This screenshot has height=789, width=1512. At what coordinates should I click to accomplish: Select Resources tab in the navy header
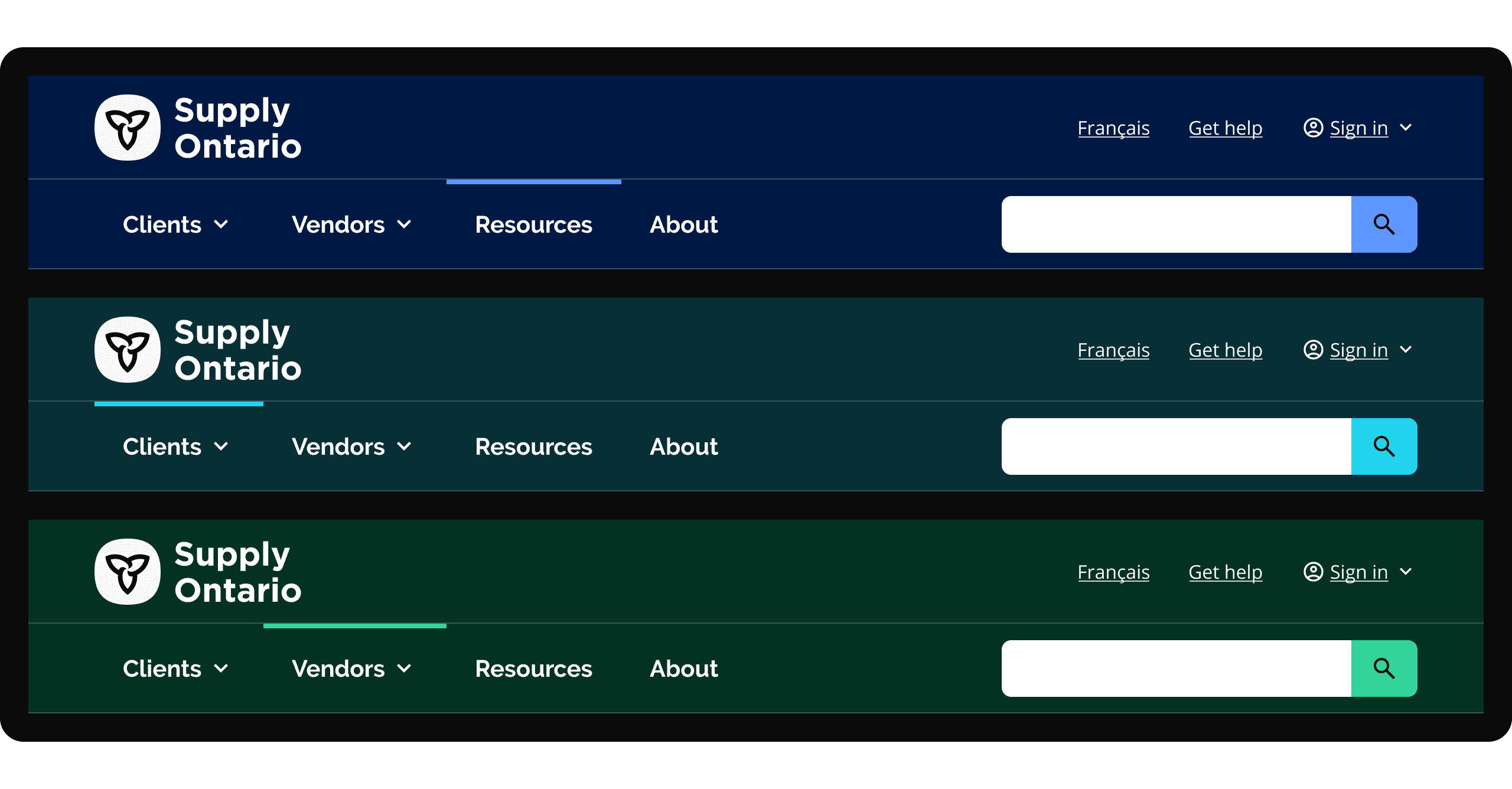click(x=533, y=224)
